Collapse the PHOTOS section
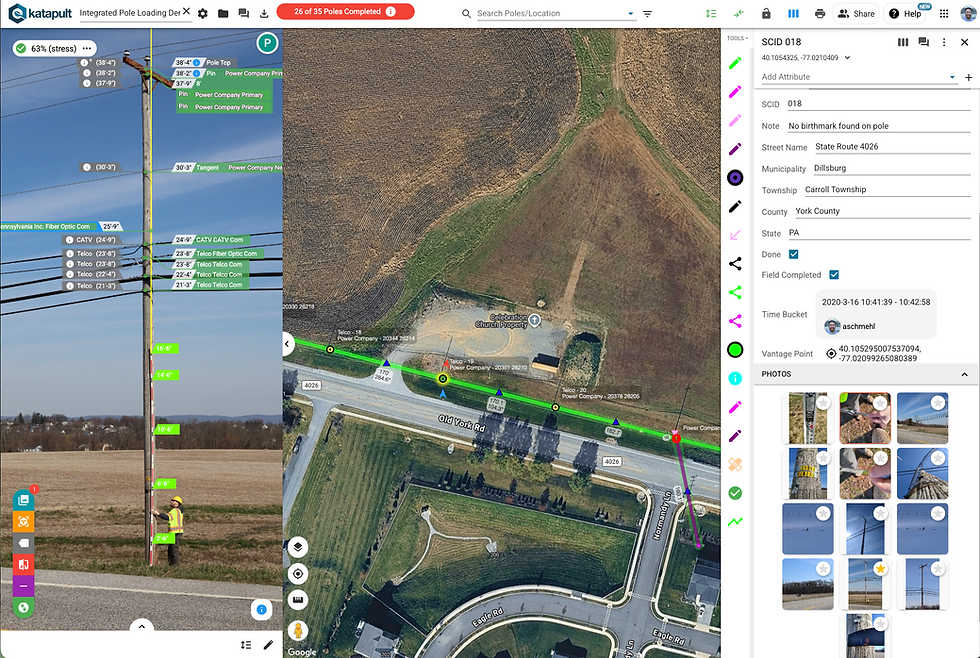The width and height of the screenshot is (980, 658). coord(964,374)
